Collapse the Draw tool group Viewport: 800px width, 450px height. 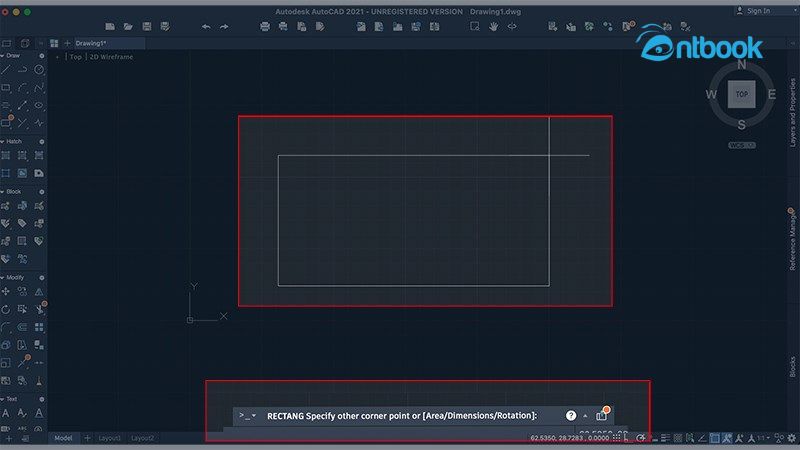pyautogui.click(x=3, y=56)
